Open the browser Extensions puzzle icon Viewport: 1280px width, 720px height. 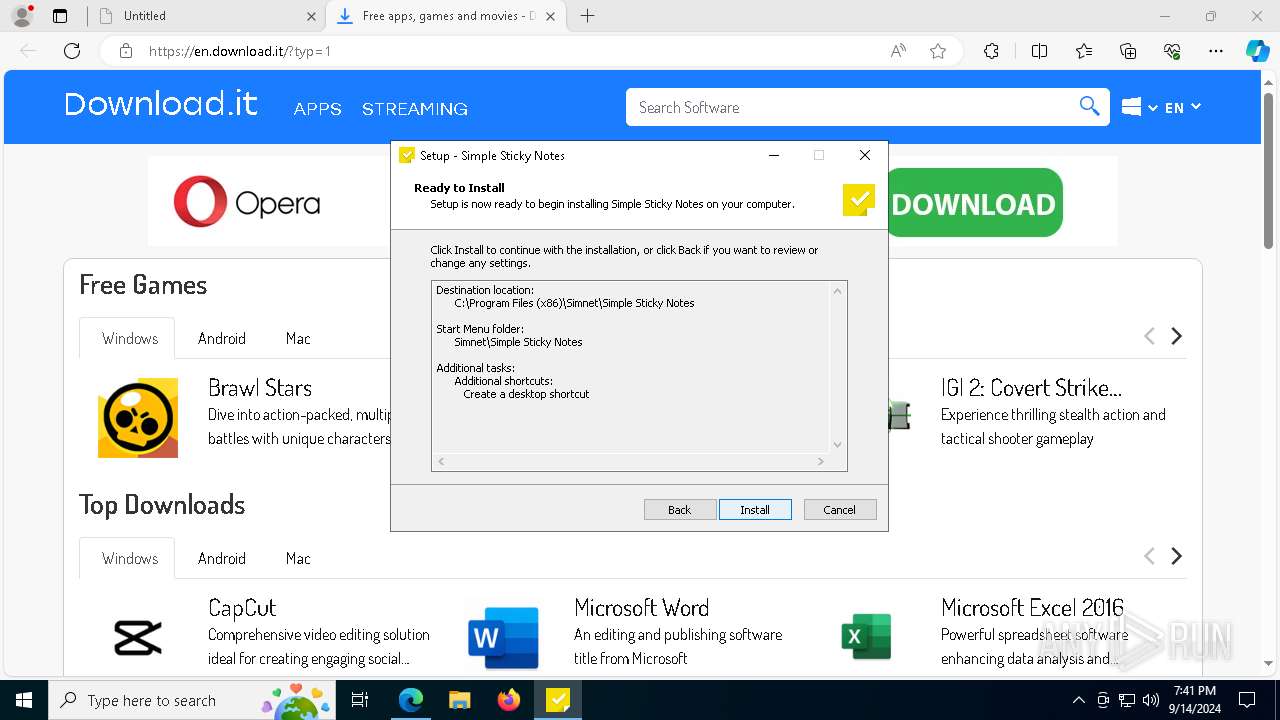[x=991, y=51]
